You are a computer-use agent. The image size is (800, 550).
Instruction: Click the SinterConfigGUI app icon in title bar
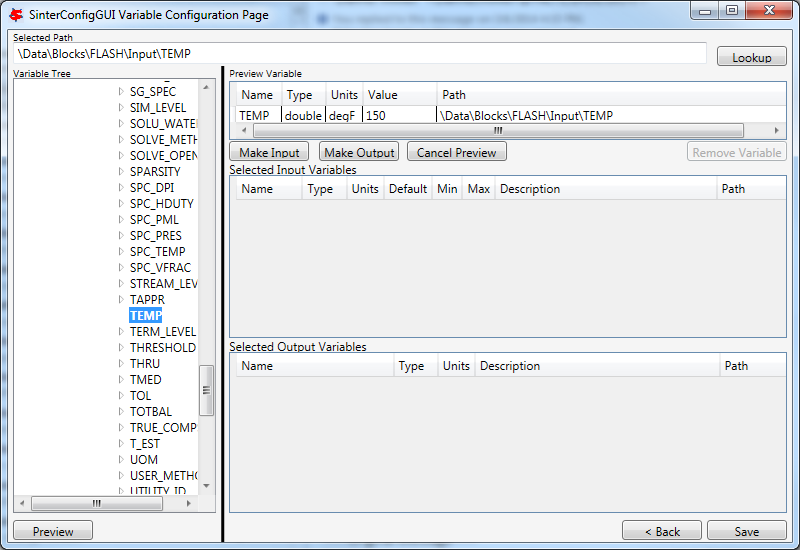pos(16,13)
